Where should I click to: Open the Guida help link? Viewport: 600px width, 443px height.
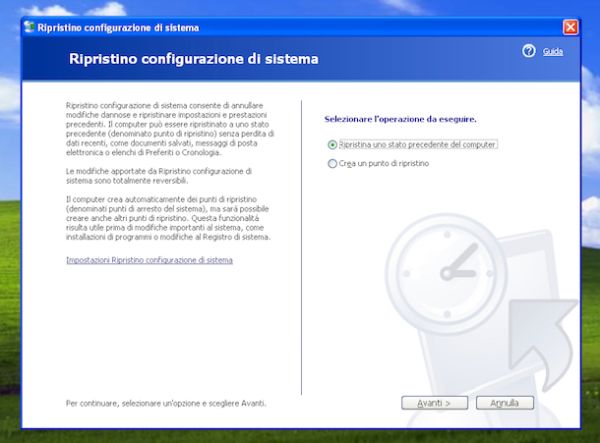tap(553, 51)
